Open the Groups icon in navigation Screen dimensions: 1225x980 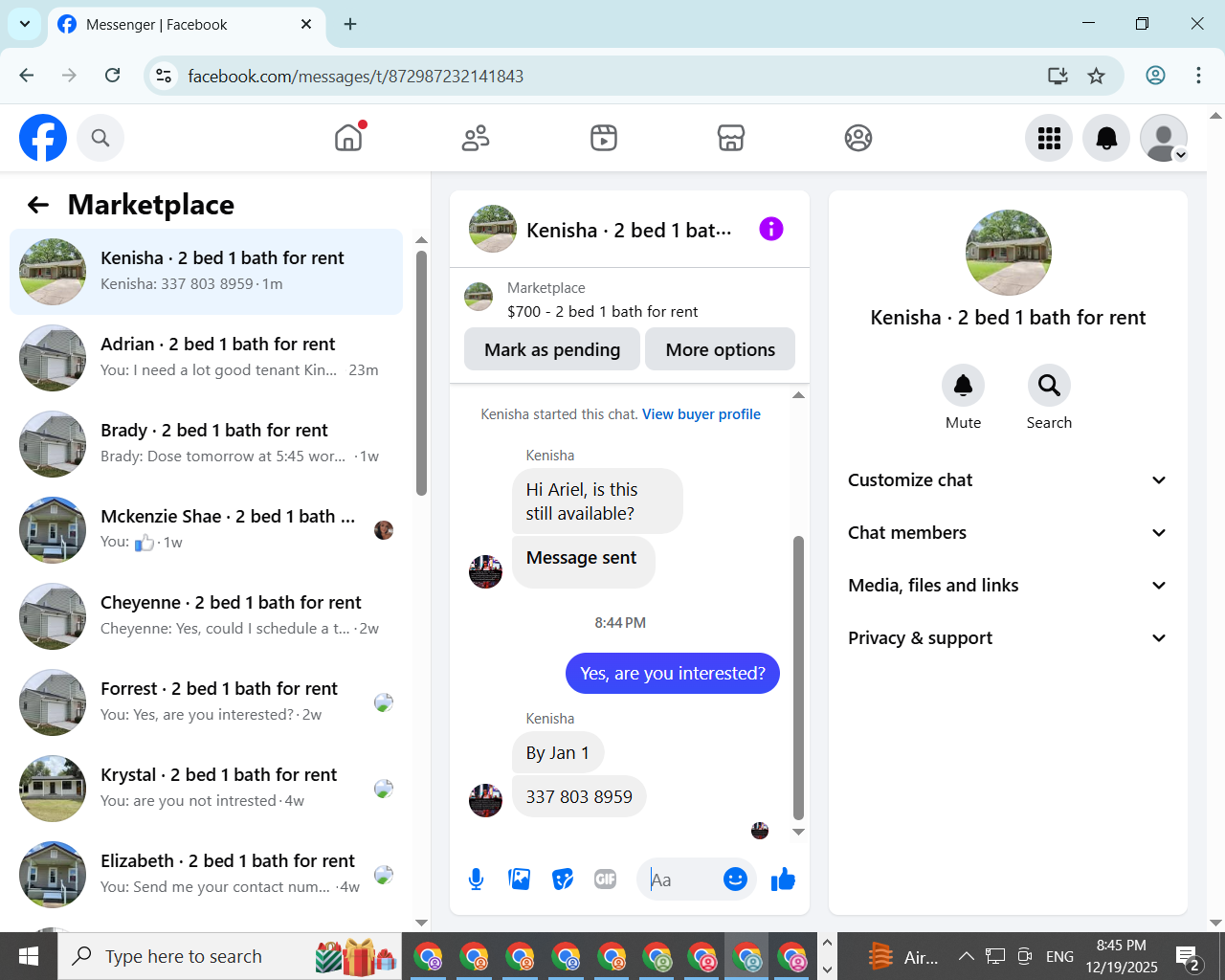[x=858, y=138]
